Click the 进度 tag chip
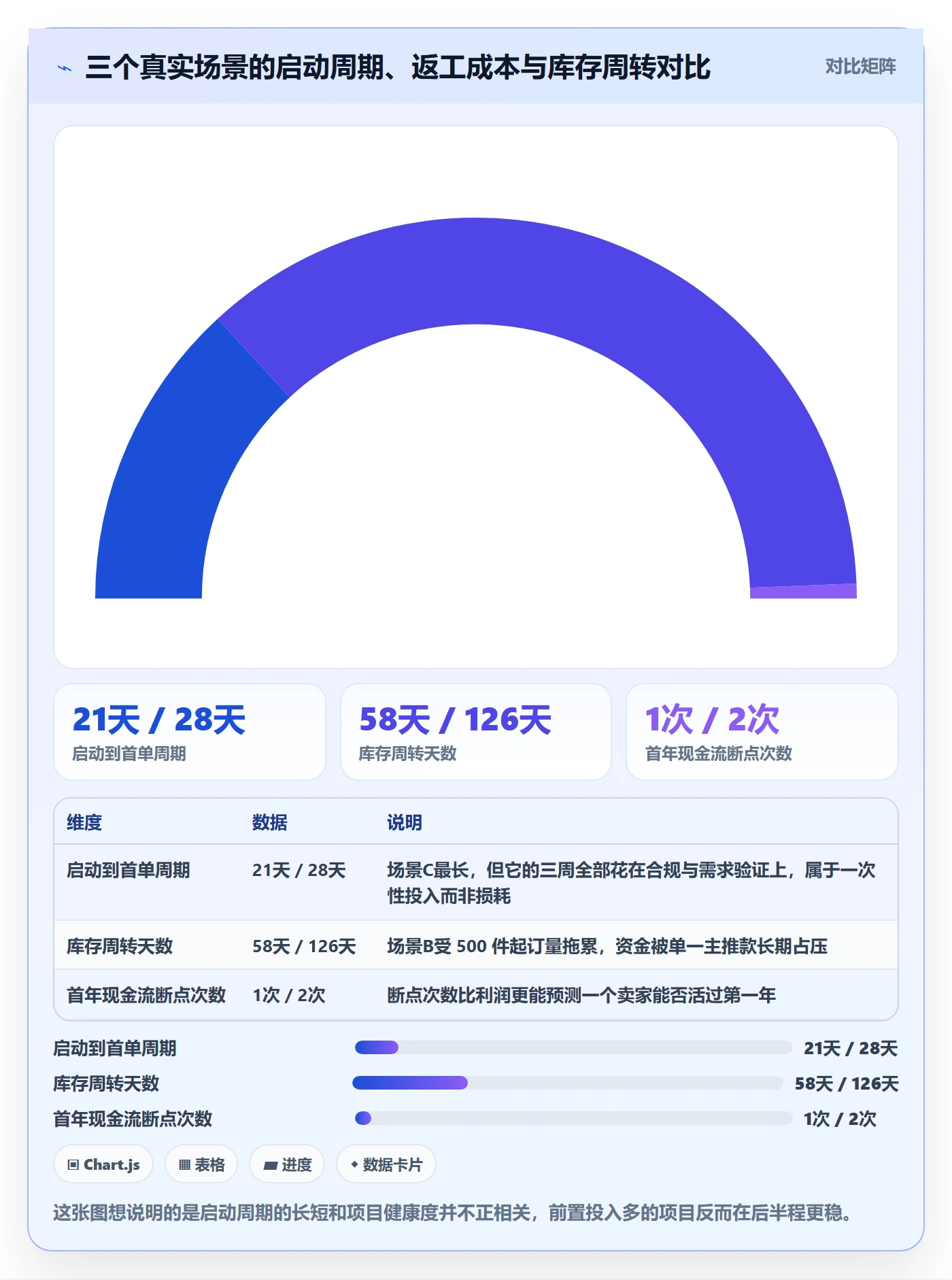Screen dimensions: 952x1280 [287, 1164]
